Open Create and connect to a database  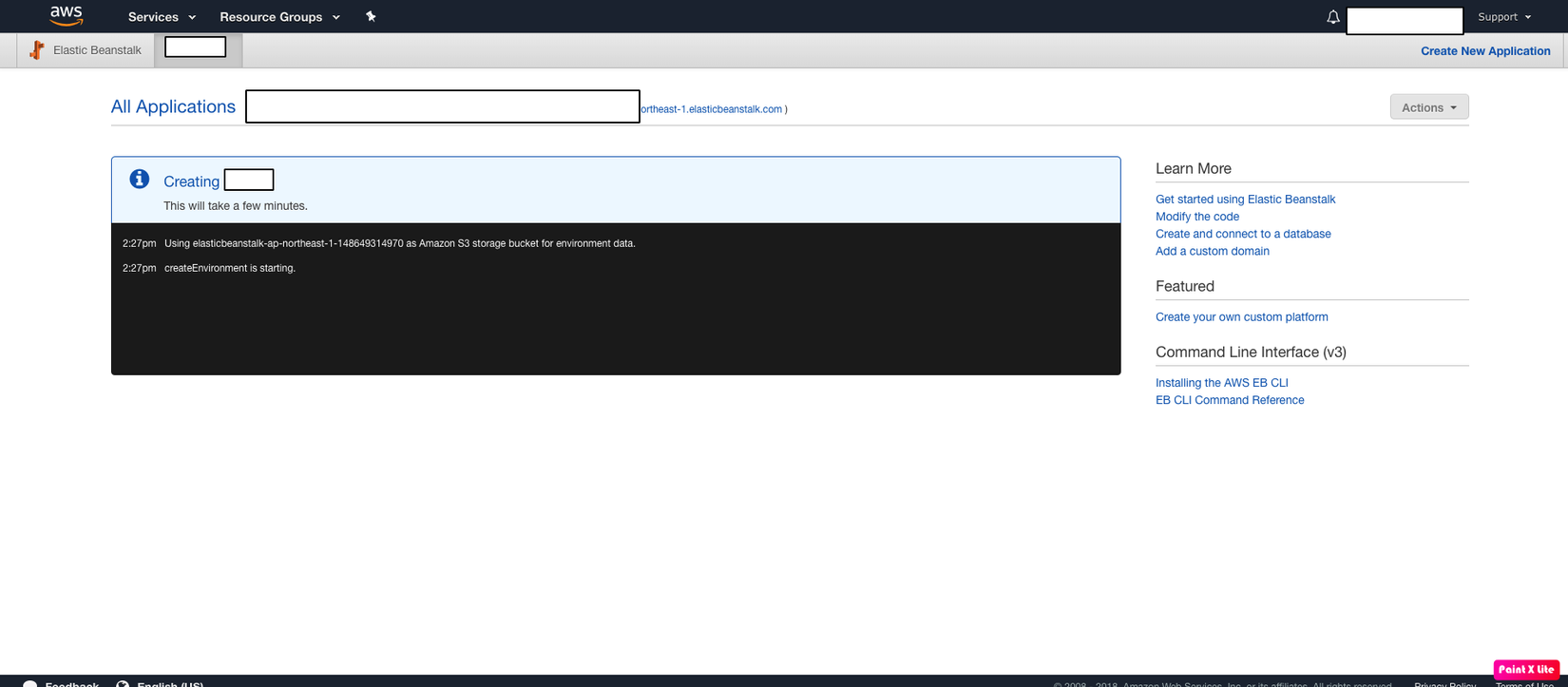click(x=1243, y=234)
